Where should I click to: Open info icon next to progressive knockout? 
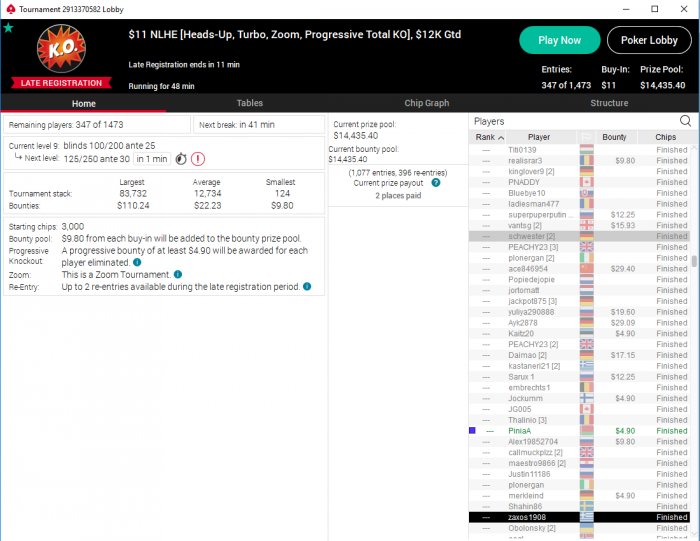pos(137,262)
